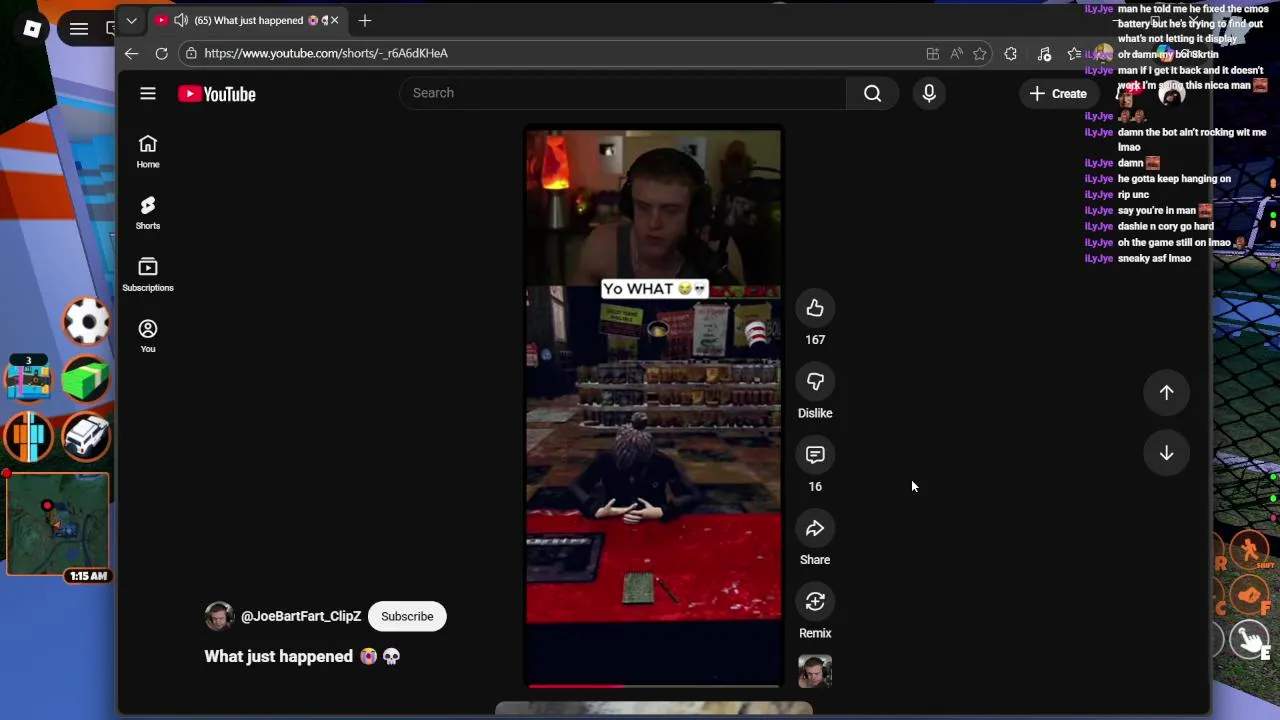Open the tab search dropdown chevron
The height and width of the screenshot is (720, 1280).
(131, 20)
